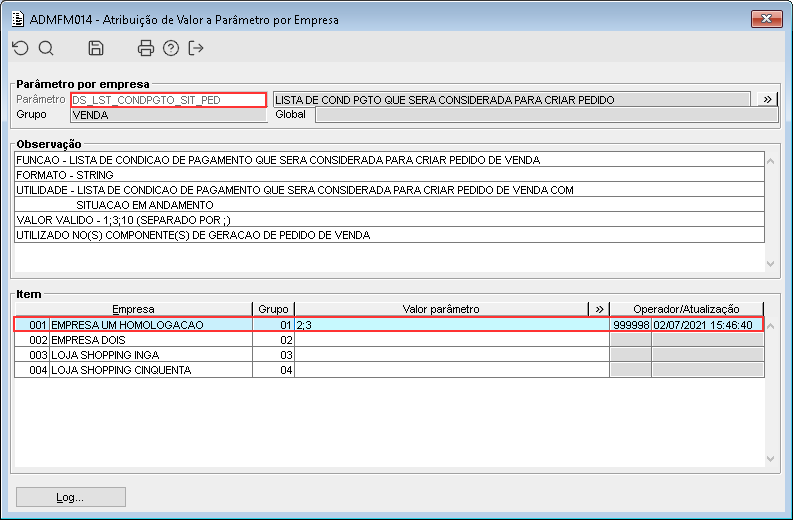Click value cell for EMPRESA DOIS
This screenshot has height=520, width=793.
coord(452,339)
